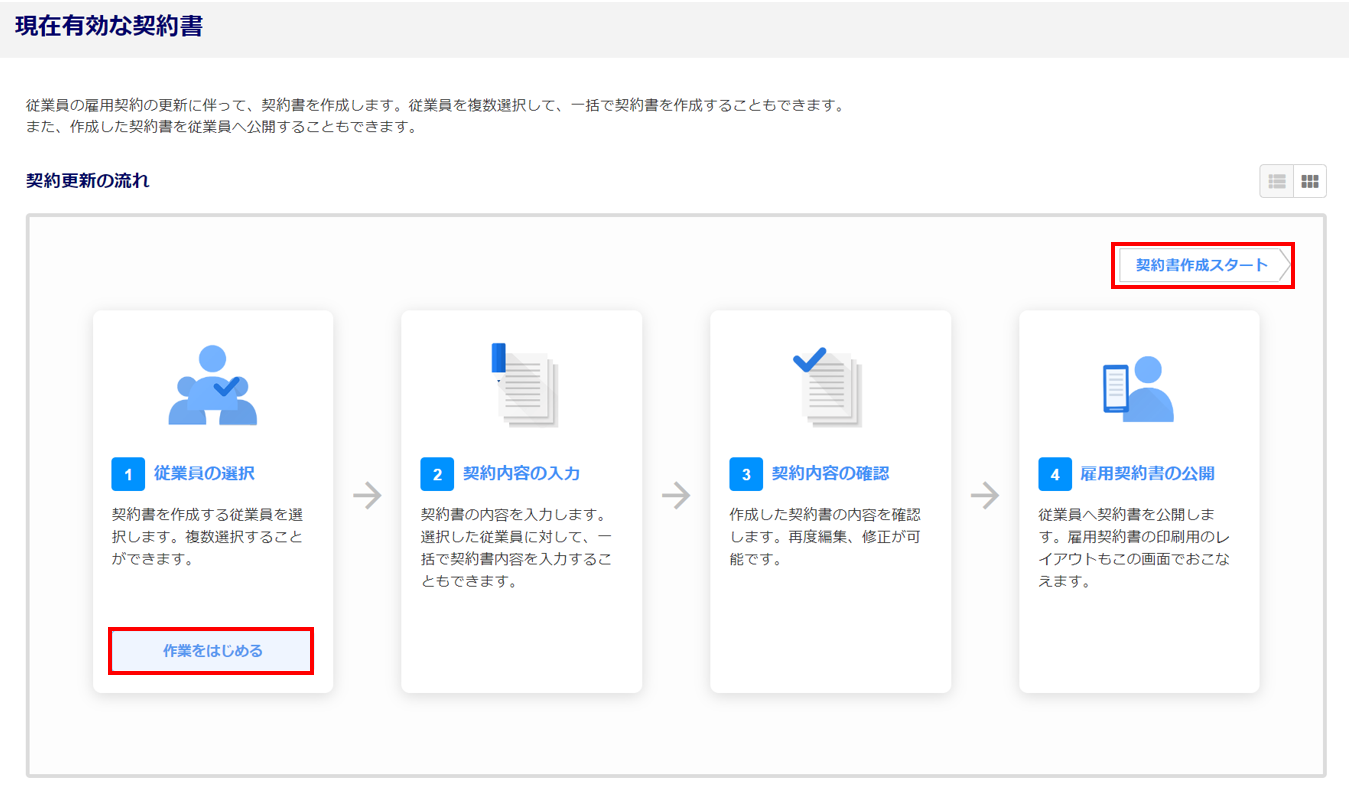Open the 契約内容の入力 step title
Viewport: 1350px width, 787px height.
(521, 473)
